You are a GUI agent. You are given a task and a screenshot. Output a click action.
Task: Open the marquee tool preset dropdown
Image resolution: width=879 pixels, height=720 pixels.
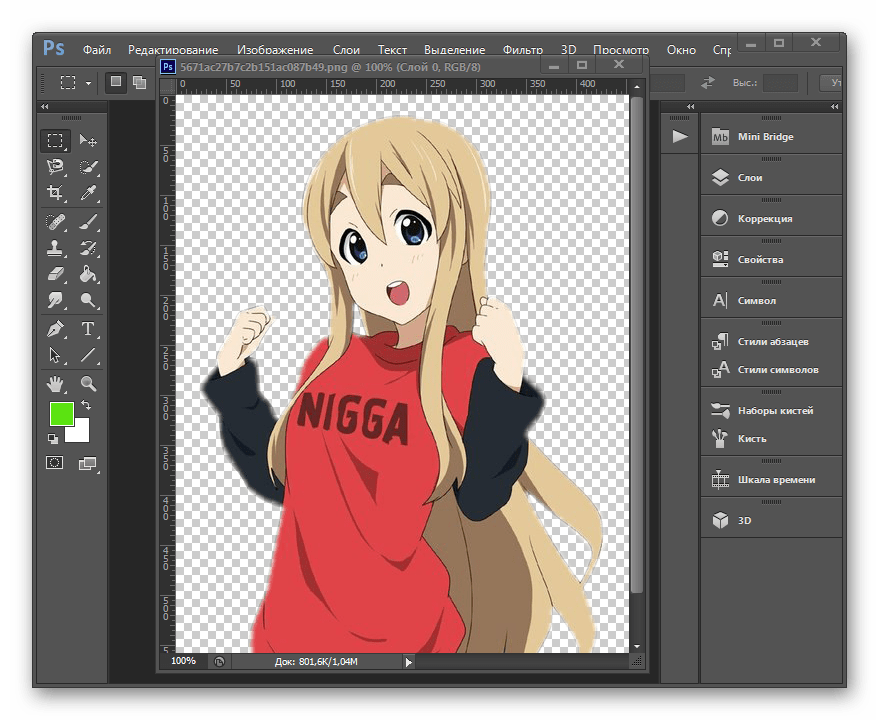point(88,83)
